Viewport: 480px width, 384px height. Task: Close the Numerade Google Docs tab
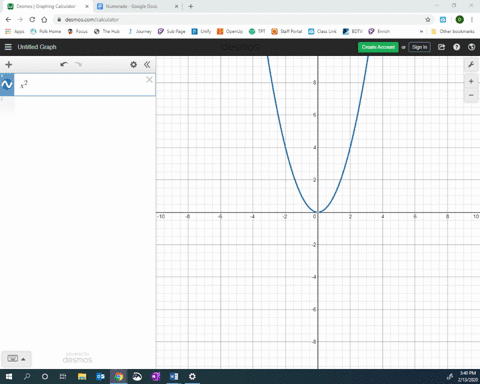click(177, 6)
